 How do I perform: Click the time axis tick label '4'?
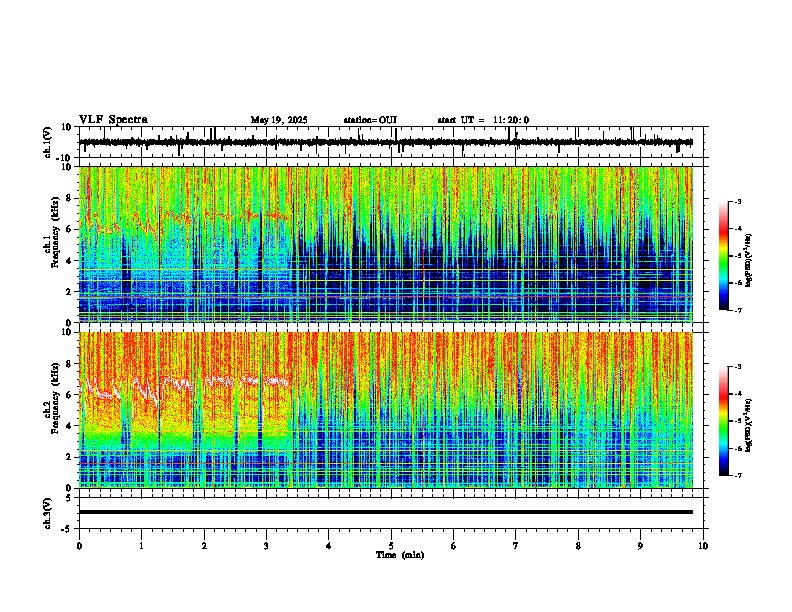[329, 546]
